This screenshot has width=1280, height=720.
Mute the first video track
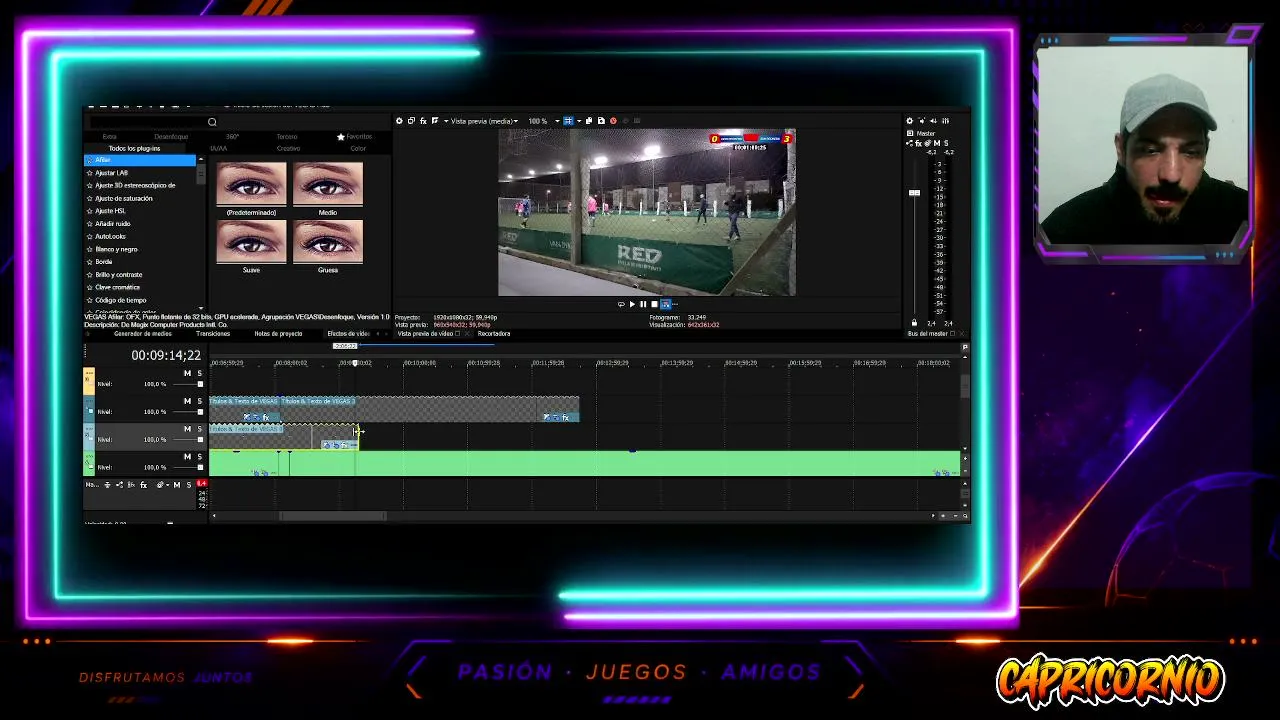click(187, 373)
